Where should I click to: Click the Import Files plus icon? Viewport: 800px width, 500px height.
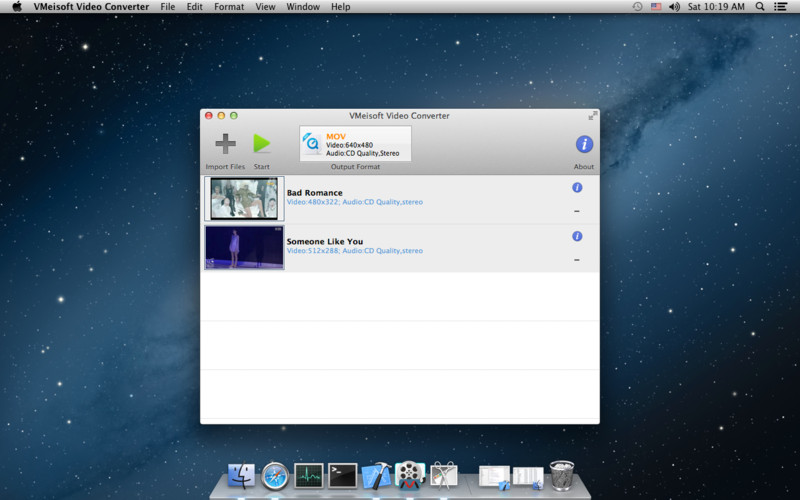pyautogui.click(x=226, y=144)
